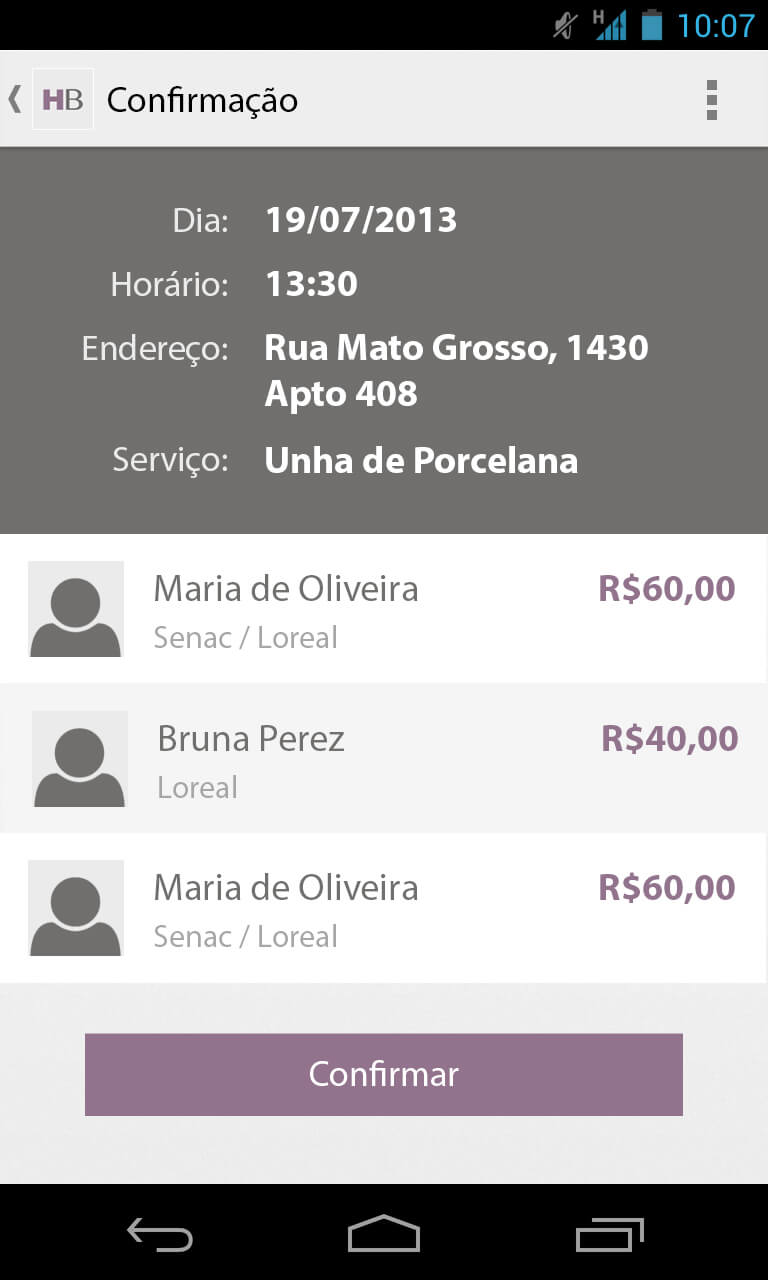Tap the Android home navigation icon
Screen dimensions: 768x1280
click(x=384, y=1234)
